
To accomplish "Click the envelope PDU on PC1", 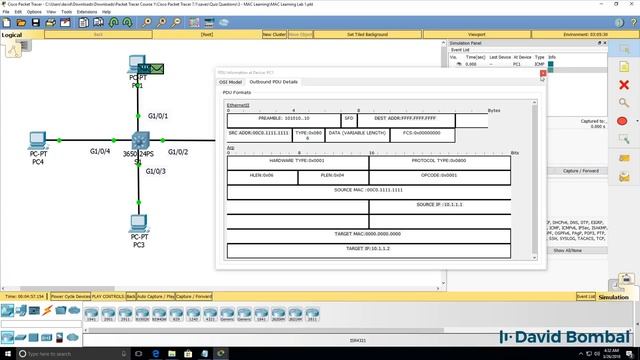I will 157,69.
